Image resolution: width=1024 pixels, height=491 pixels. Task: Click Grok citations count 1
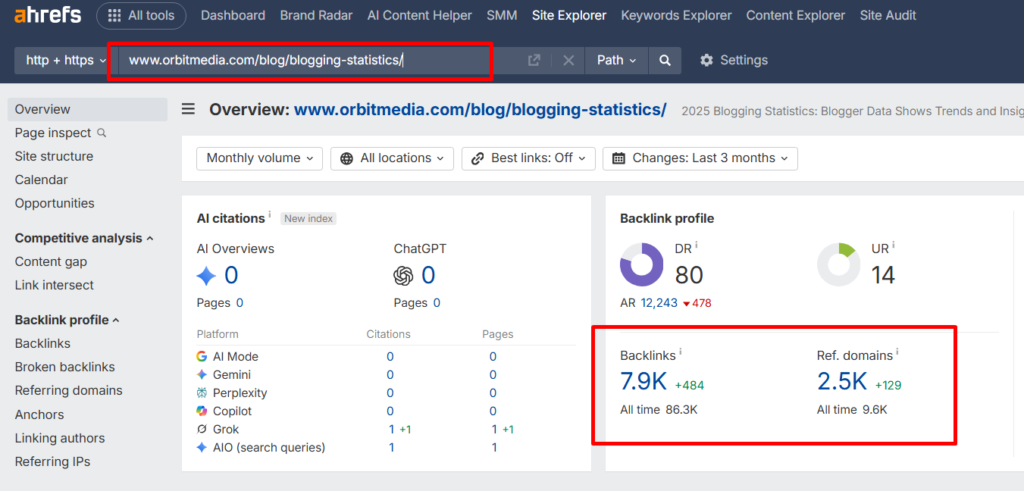pyautogui.click(x=391, y=430)
